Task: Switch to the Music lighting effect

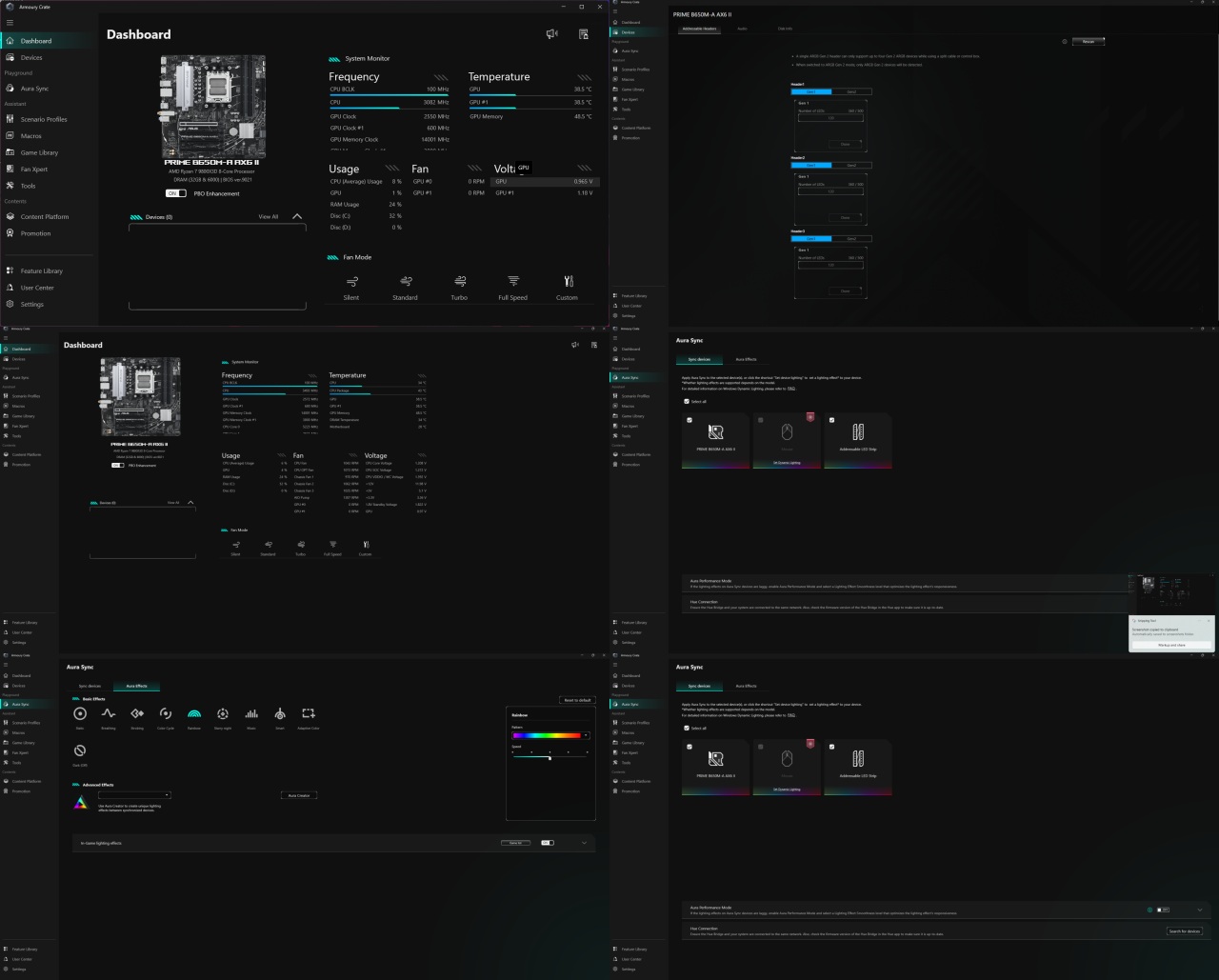Action: [x=251, y=713]
